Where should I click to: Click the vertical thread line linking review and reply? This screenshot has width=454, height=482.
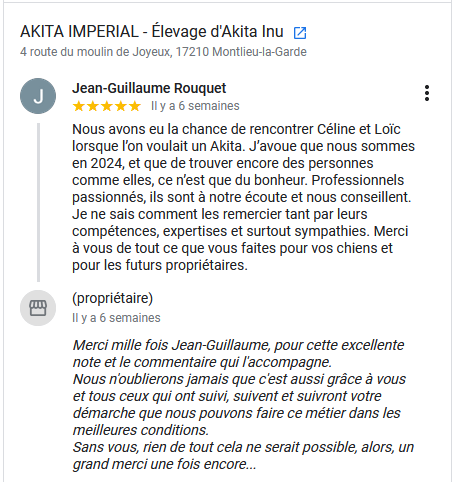click(x=38, y=202)
